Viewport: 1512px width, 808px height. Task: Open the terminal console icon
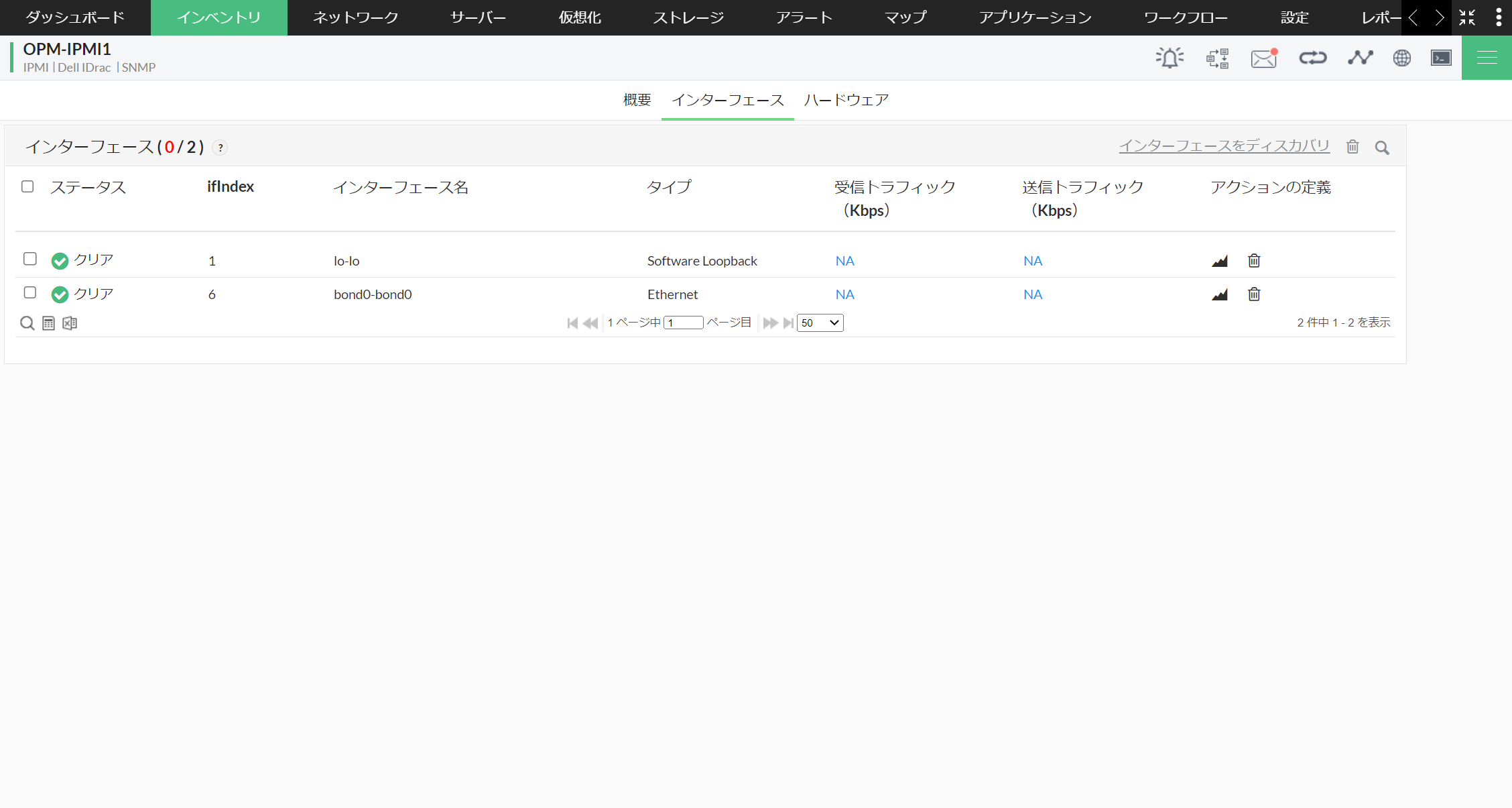point(1441,58)
